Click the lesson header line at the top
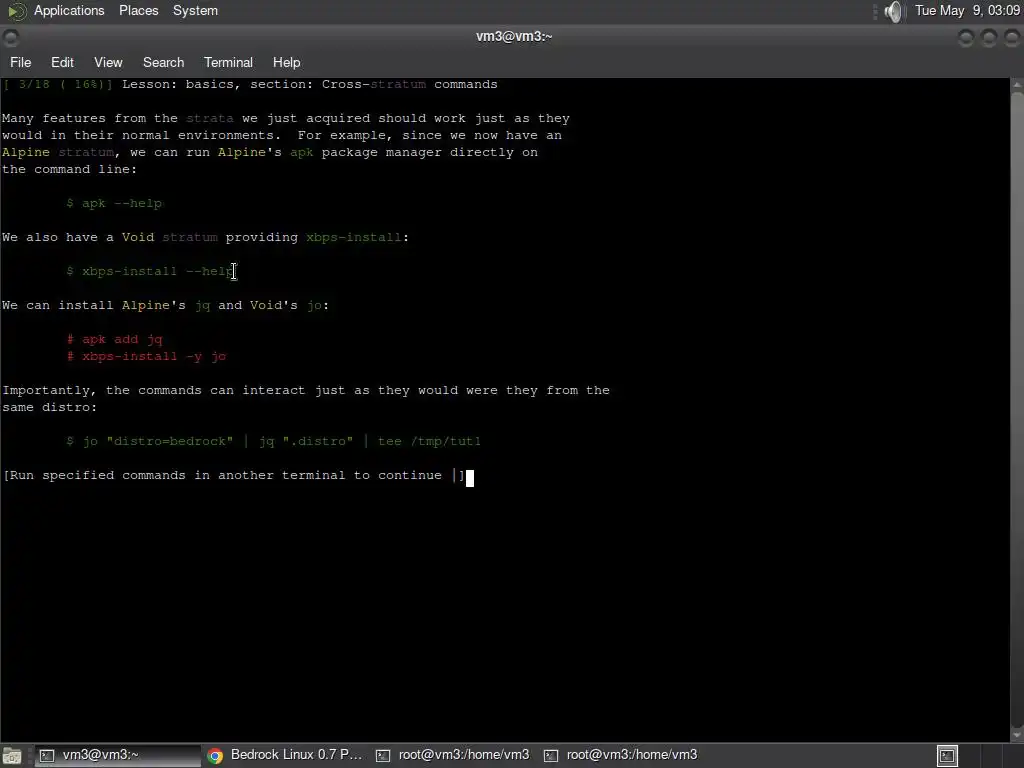The width and height of the screenshot is (1024, 768). [250, 84]
